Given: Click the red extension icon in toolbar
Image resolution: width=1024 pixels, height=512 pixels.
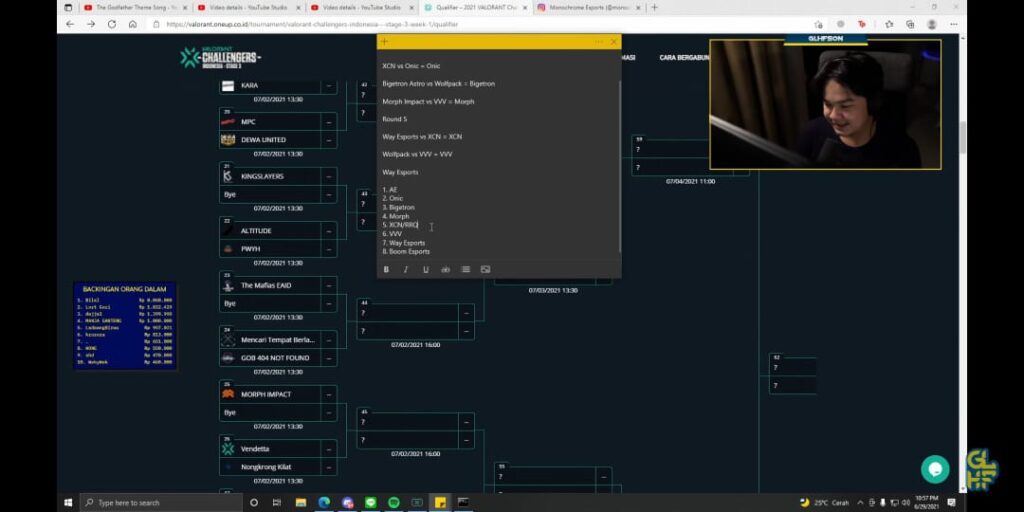Looking at the screenshot, I should (x=861, y=24).
